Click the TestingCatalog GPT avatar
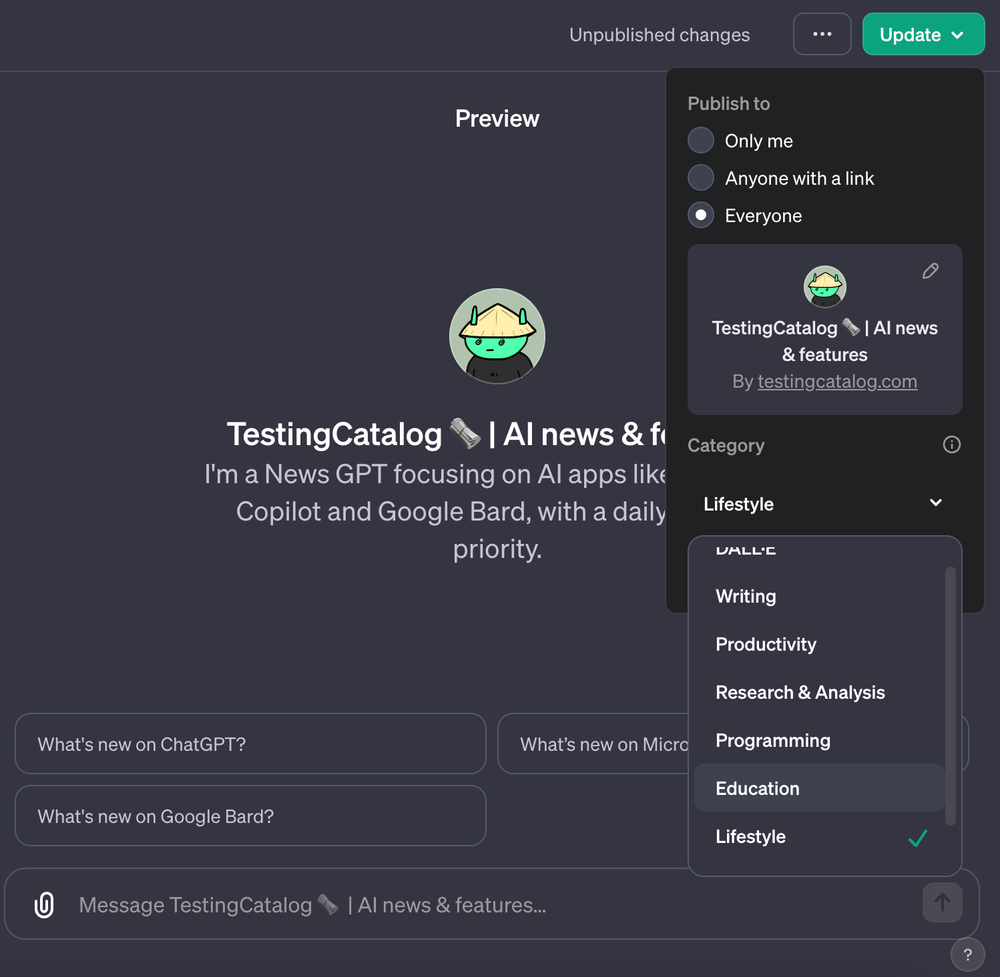 tap(497, 336)
